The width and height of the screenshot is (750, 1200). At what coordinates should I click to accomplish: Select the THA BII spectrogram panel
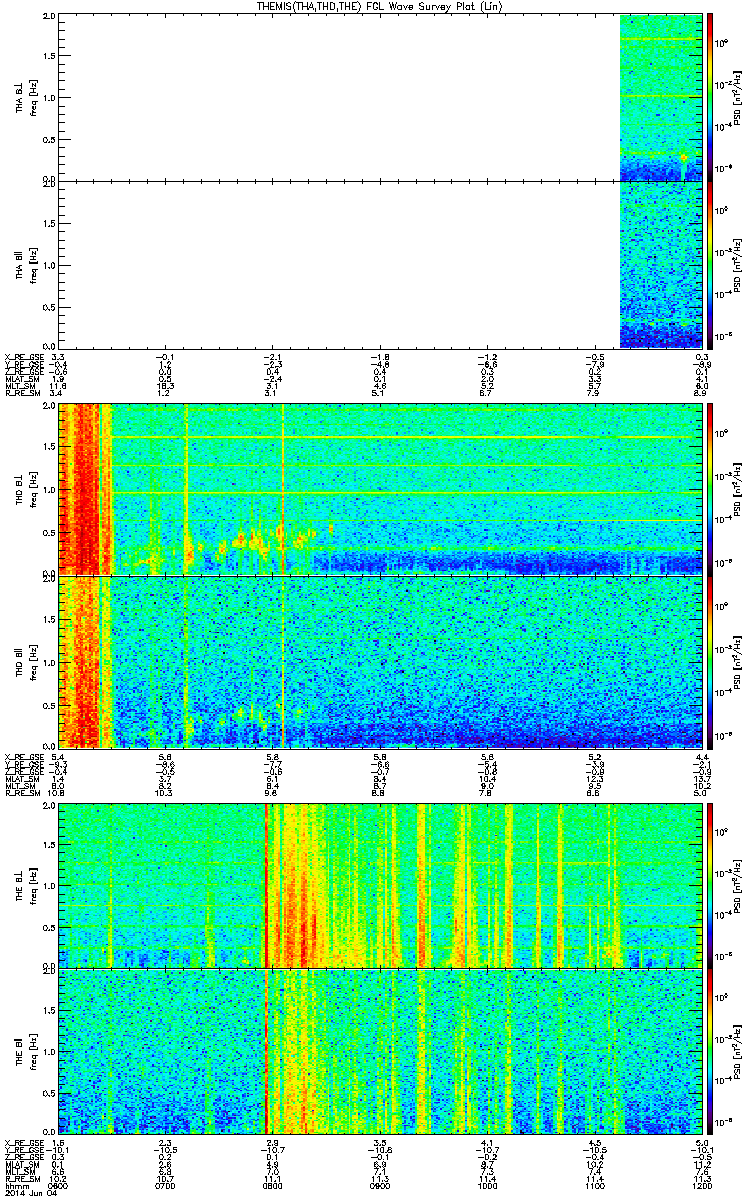381,264
